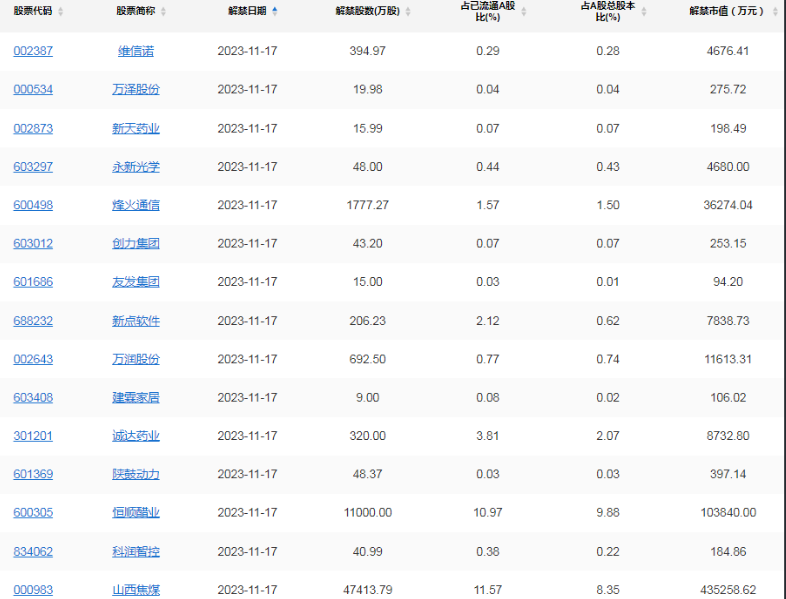Click stock code 688232
This screenshot has height=599, width=786.
[33, 321]
